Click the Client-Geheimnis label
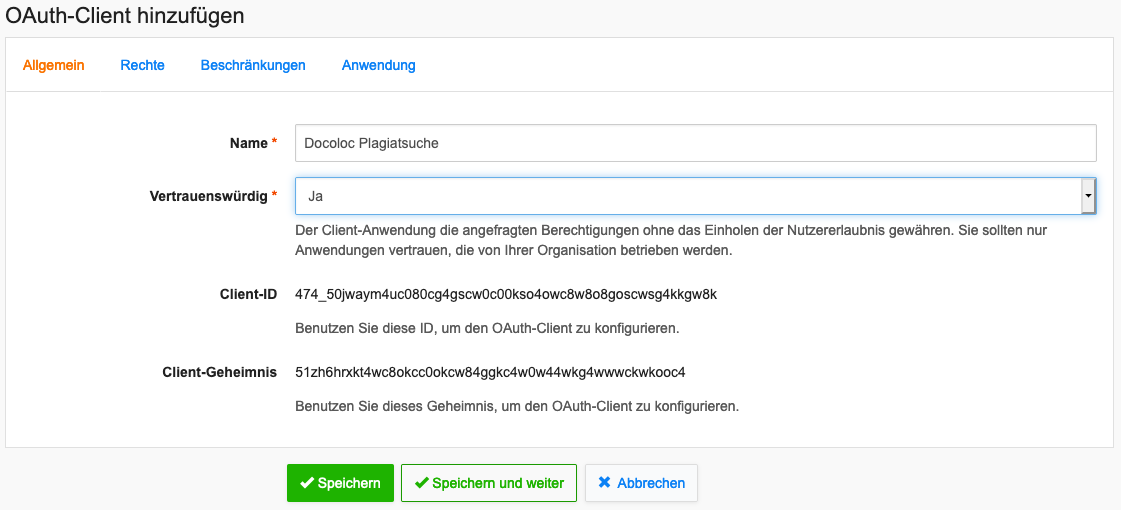 [219, 372]
